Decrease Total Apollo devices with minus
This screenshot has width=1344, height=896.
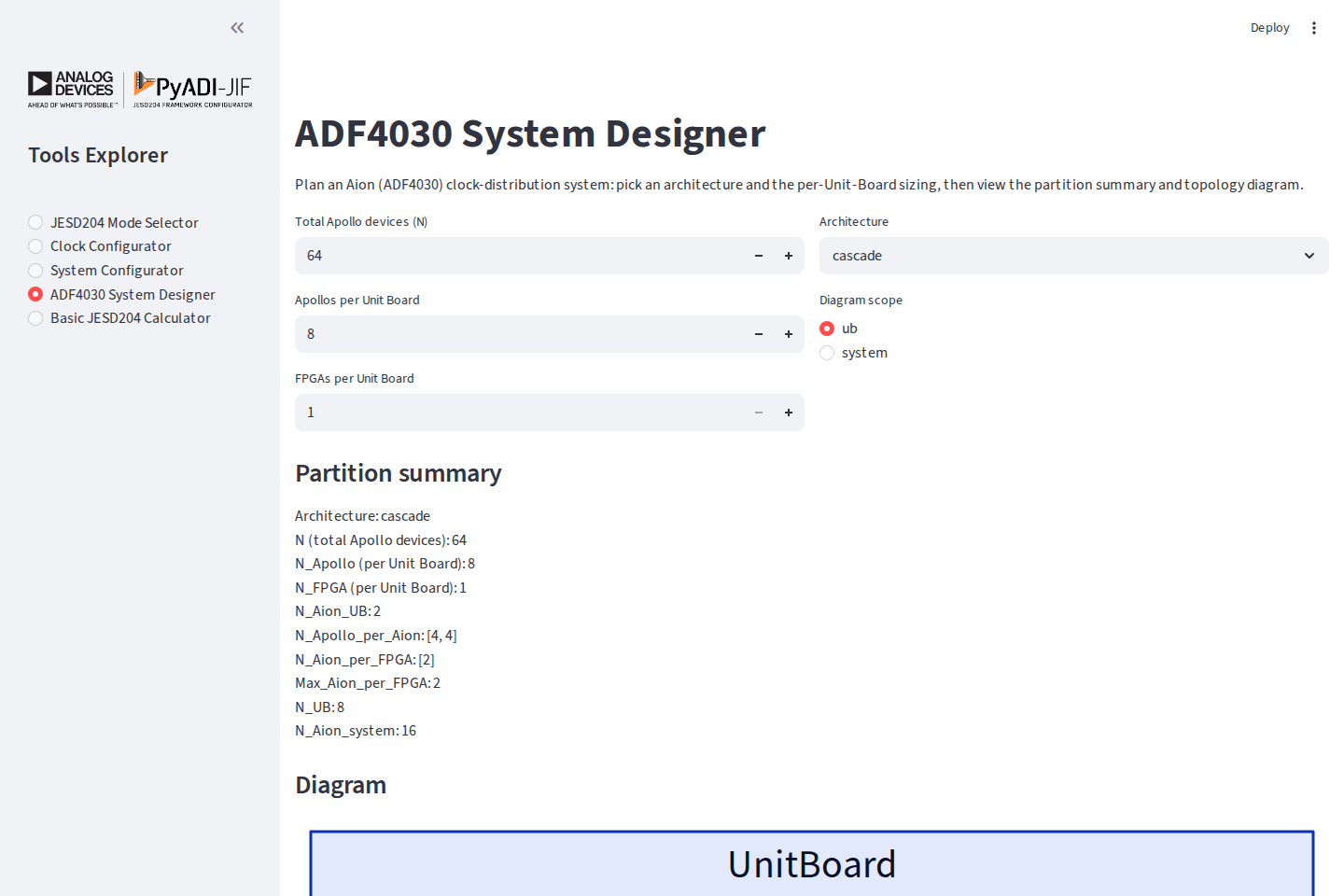point(759,256)
